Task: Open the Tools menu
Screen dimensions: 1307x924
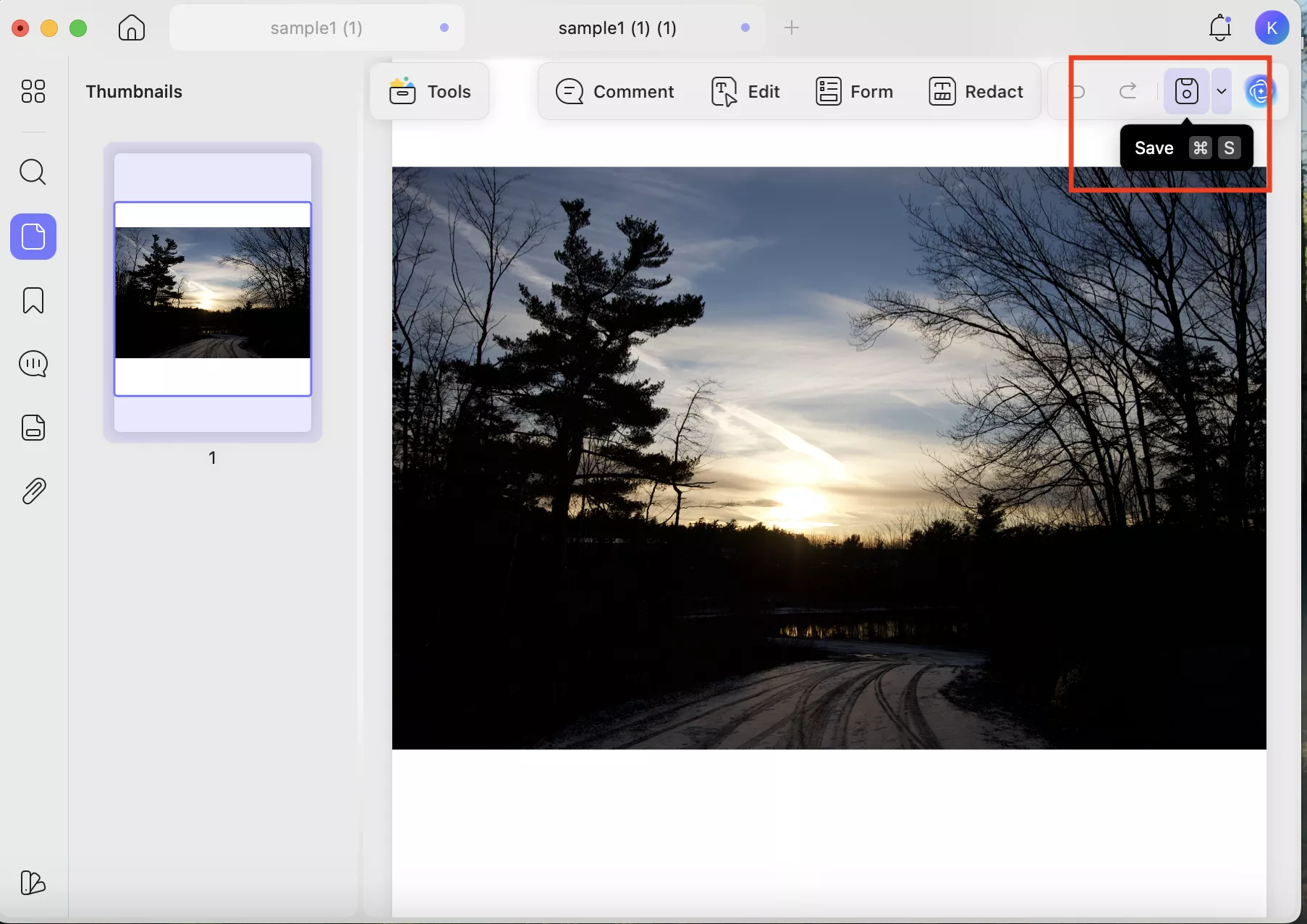Action: (x=430, y=91)
